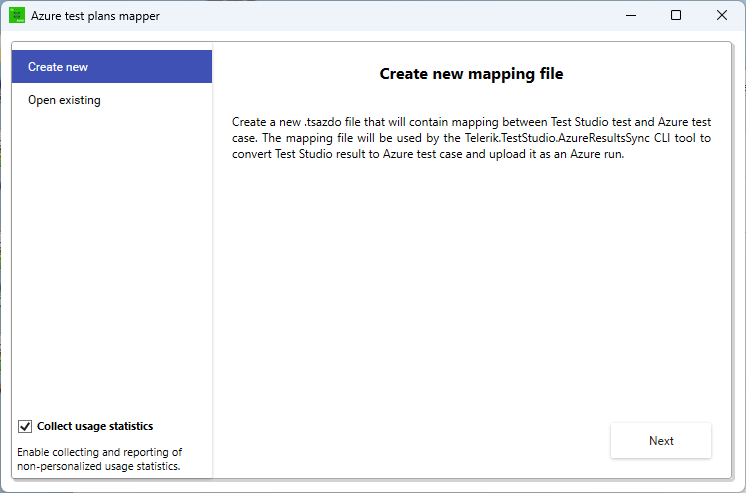Click the .tsazdo mapping file description paragraph
This screenshot has height=493, width=746.
471,138
